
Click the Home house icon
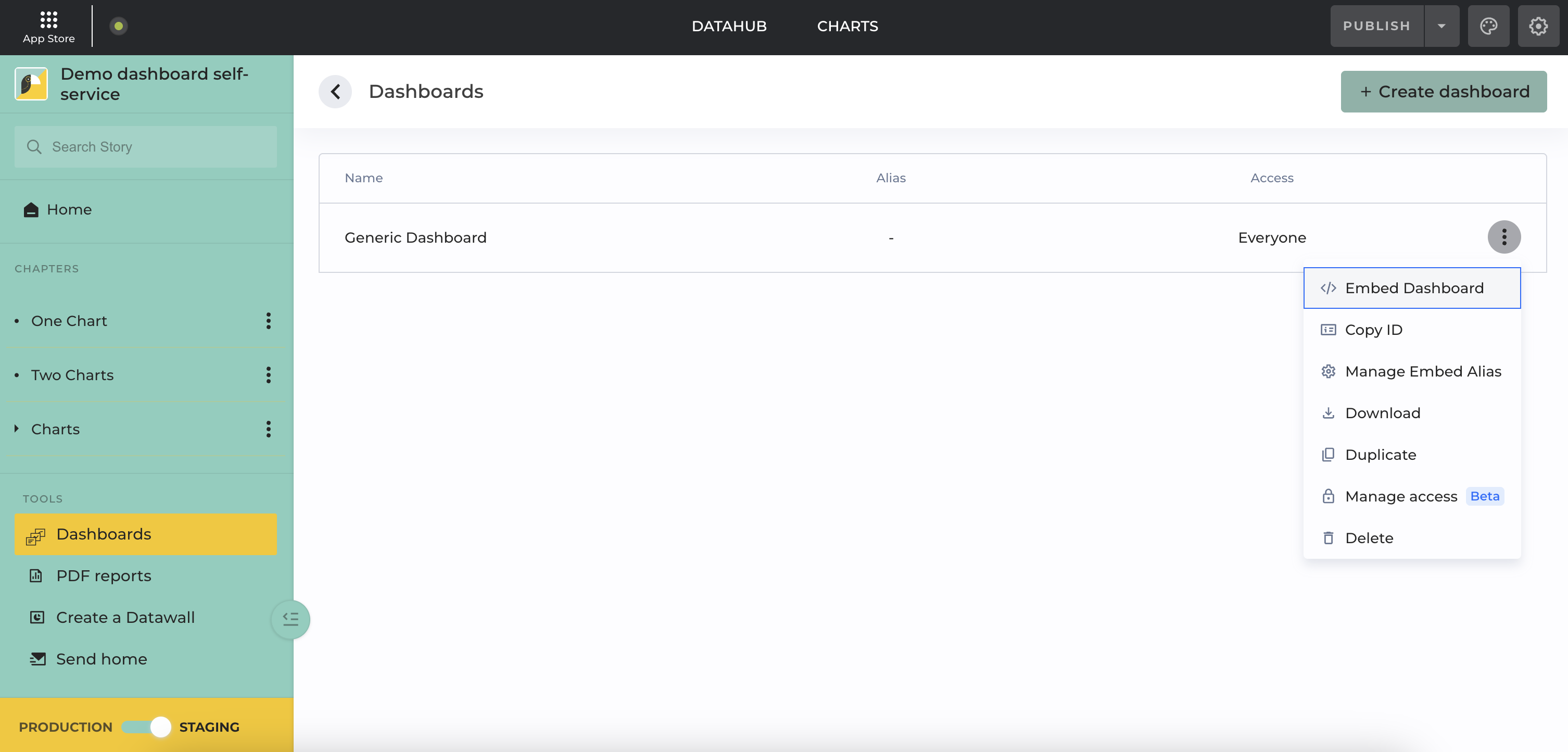click(31, 209)
